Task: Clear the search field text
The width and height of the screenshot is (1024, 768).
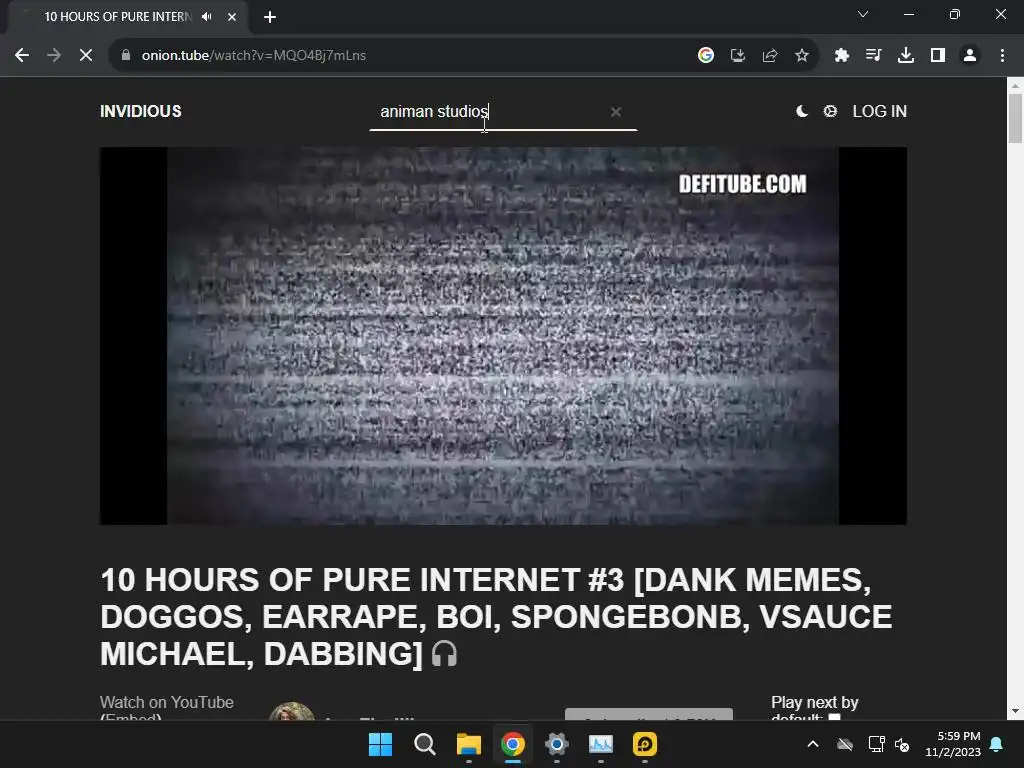Action: tap(616, 112)
